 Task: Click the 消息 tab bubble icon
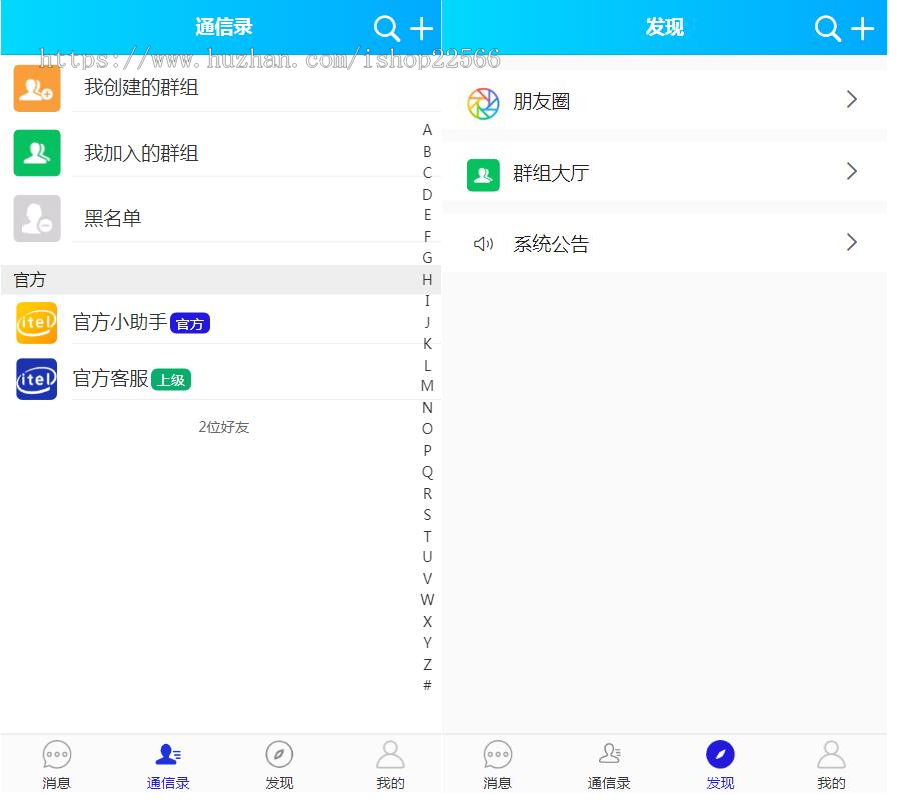(x=57, y=755)
